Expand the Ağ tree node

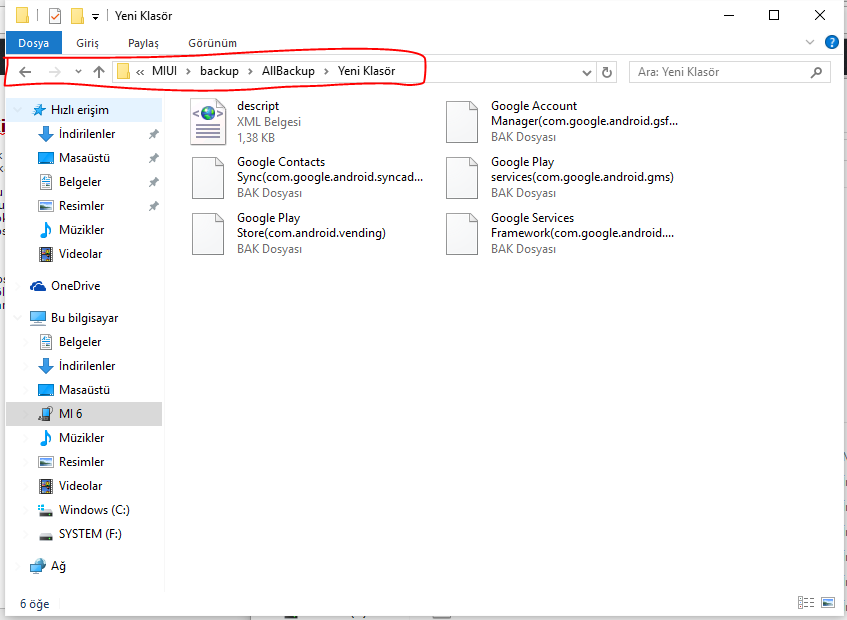coord(18,566)
